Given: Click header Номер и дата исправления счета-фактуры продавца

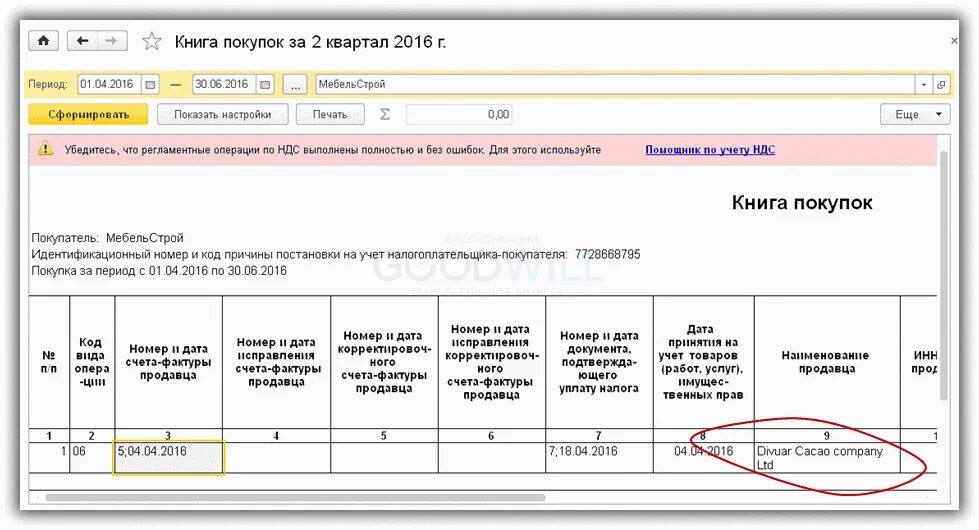Looking at the screenshot, I should (x=277, y=362).
